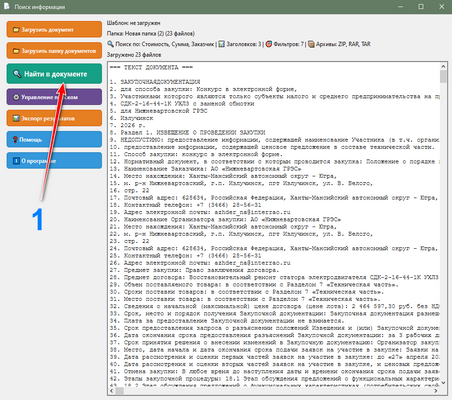Click the application icon in title bar
Image resolution: width=452 pixels, height=400 pixels.
[x=7, y=6]
